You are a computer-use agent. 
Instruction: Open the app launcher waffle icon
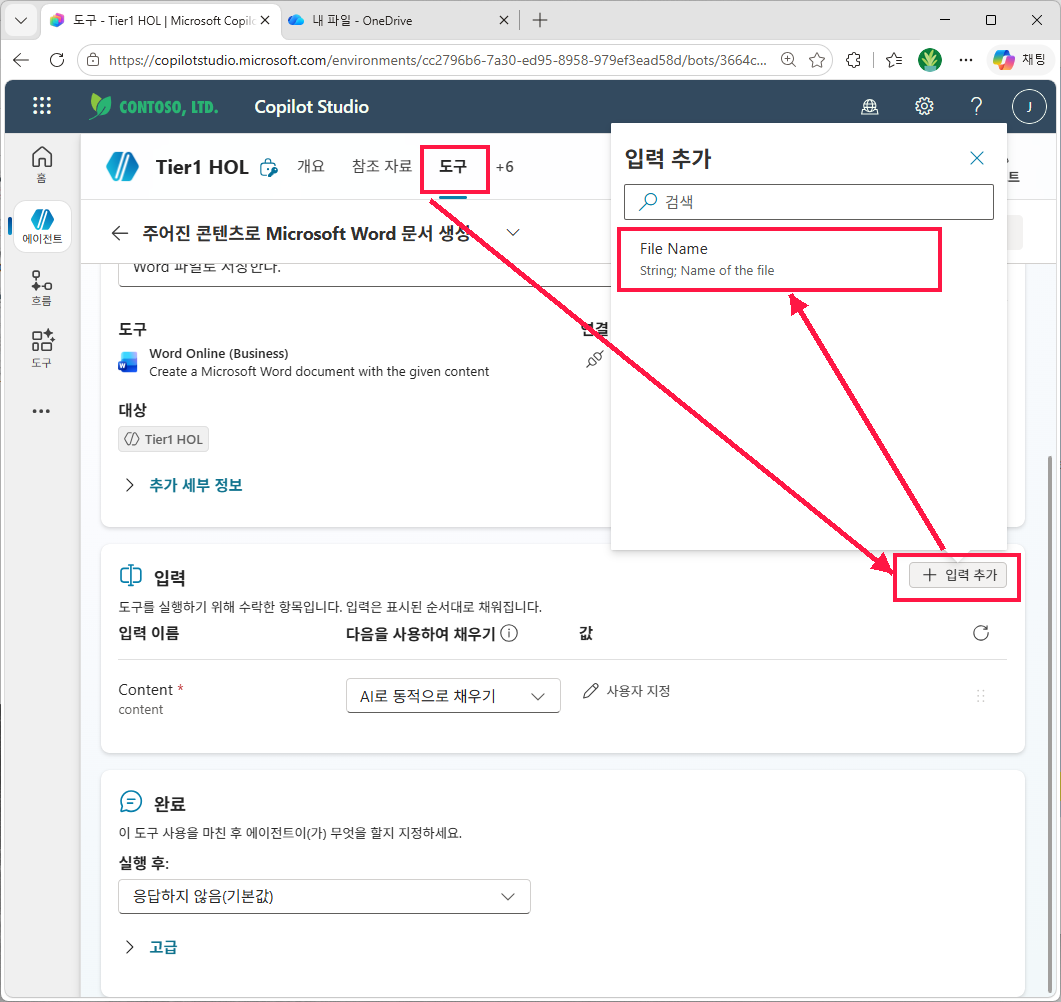[x=42, y=106]
